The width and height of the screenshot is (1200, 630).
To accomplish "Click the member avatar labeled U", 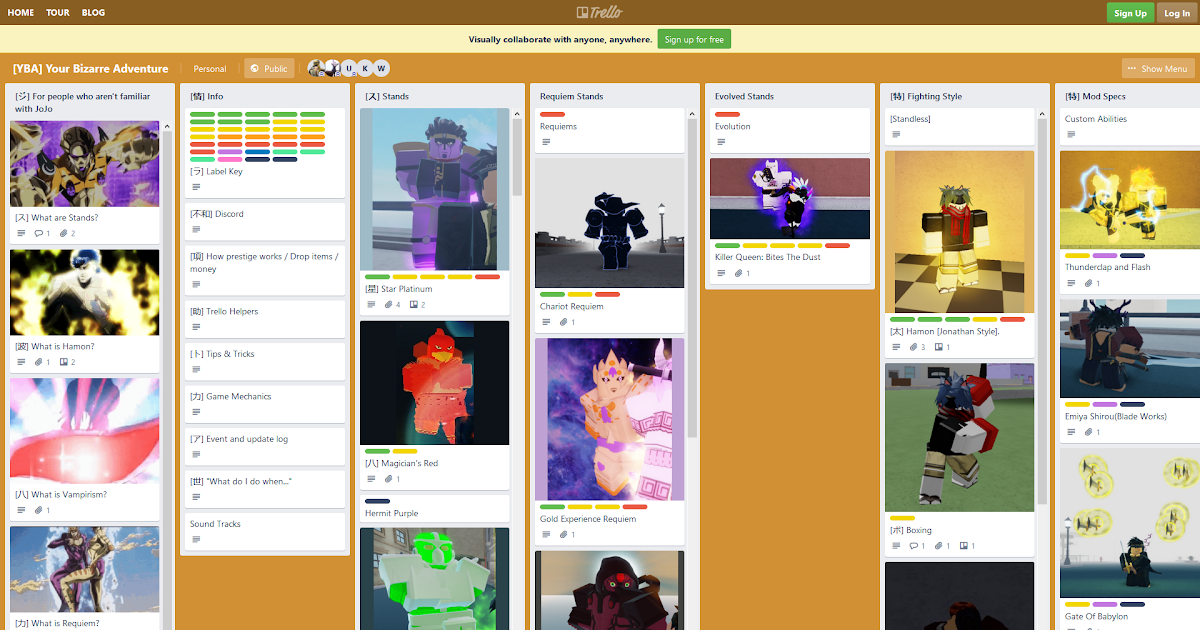I will click(x=349, y=68).
